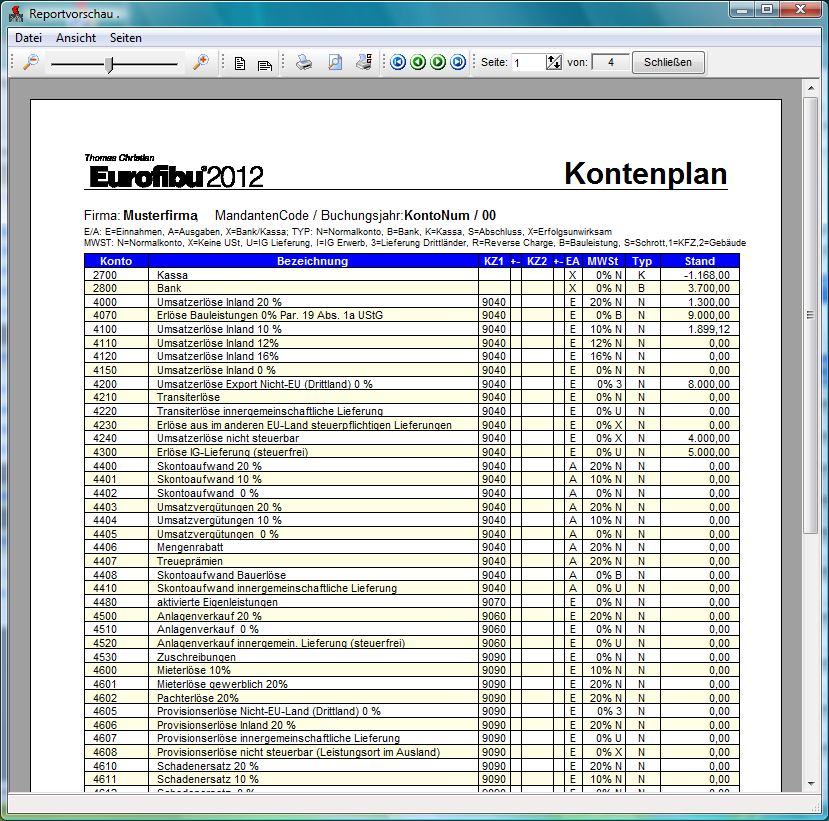Click the scroll down arrow of the preview
The width and height of the screenshot is (829, 821).
pos(810,784)
